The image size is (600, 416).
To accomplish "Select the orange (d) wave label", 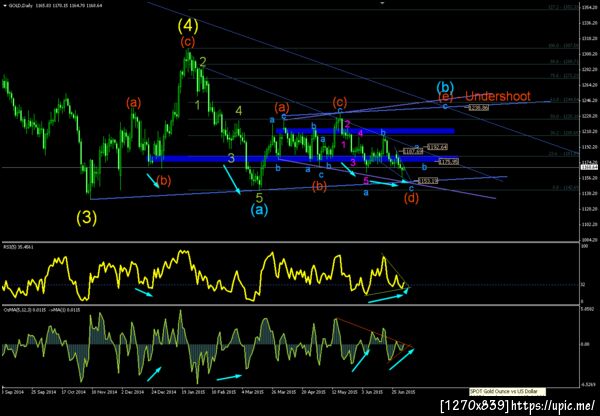I will pos(411,198).
